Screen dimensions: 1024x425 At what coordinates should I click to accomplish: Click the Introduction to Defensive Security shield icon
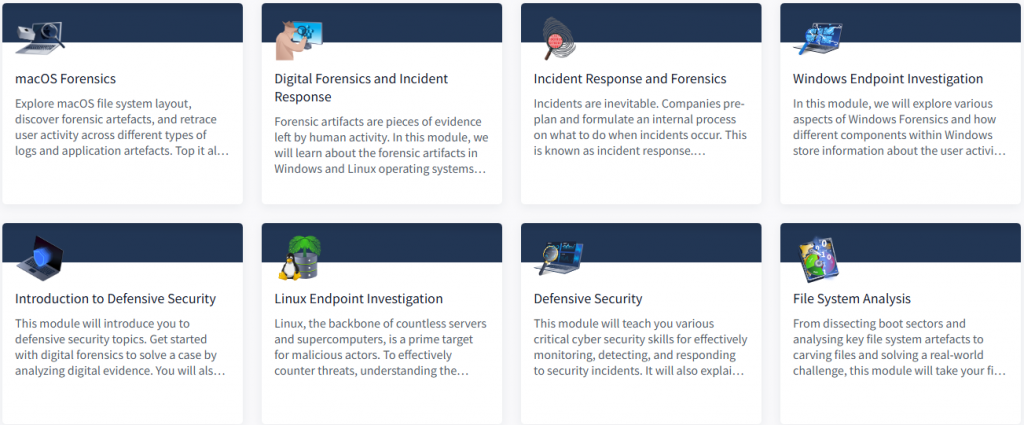point(40,258)
